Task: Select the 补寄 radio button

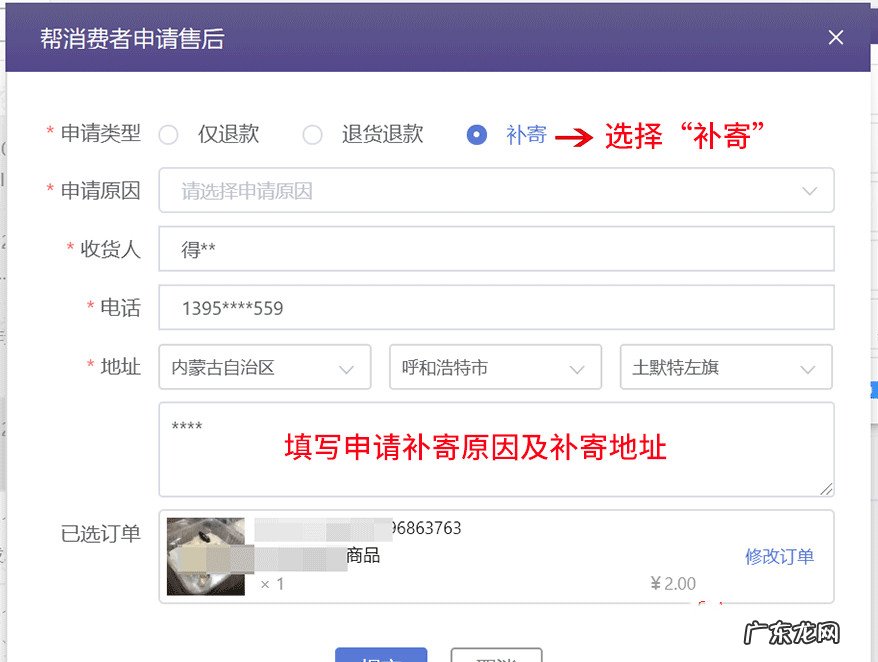Action: coord(477,134)
